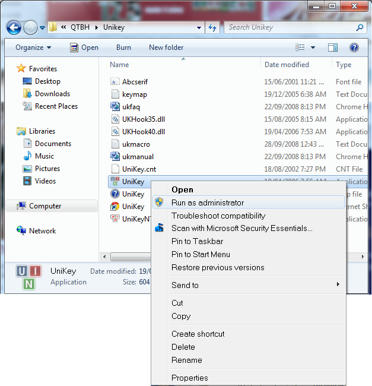The width and height of the screenshot is (372, 386).
Task: Choose Run as administrator
Action: click(248, 203)
